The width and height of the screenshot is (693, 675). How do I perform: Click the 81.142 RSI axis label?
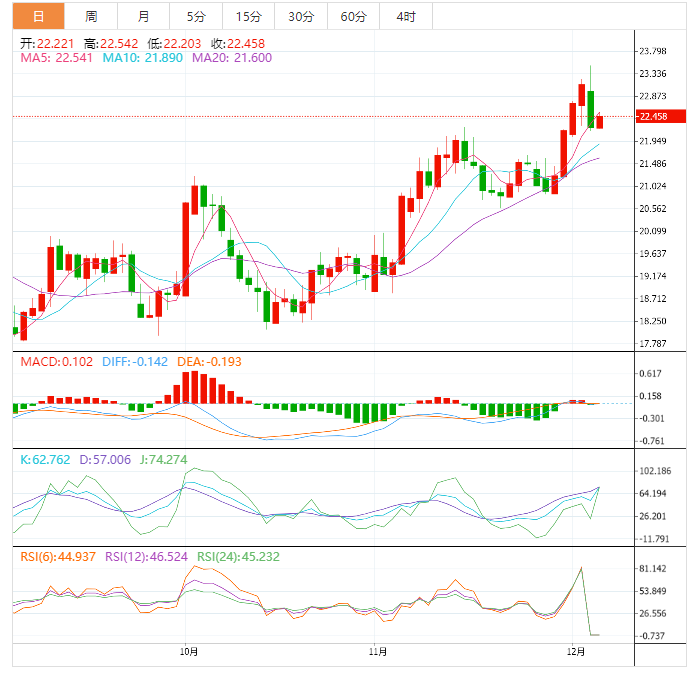[653, 568]
